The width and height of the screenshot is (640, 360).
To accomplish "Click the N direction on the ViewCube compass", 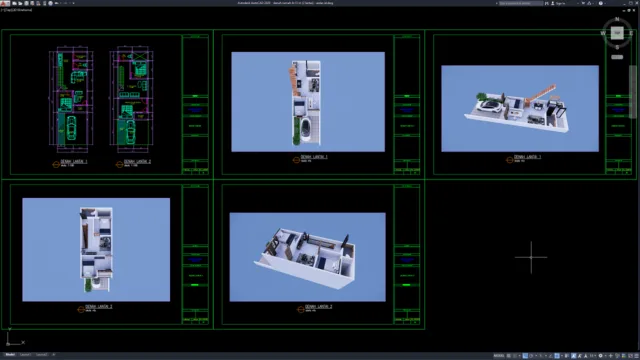I will coord(617,19).
